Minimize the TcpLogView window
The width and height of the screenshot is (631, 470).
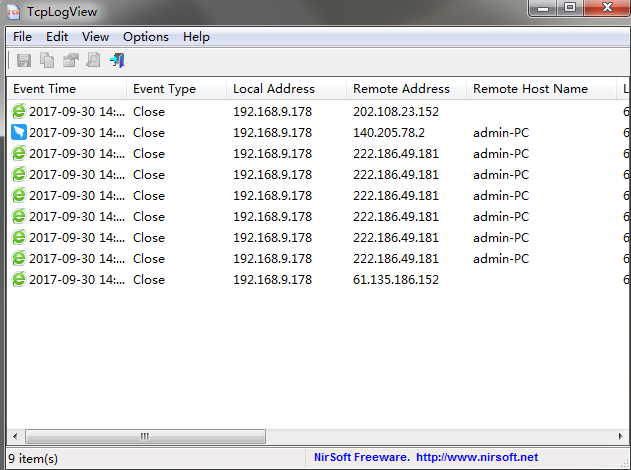click(x=543, y=8)
